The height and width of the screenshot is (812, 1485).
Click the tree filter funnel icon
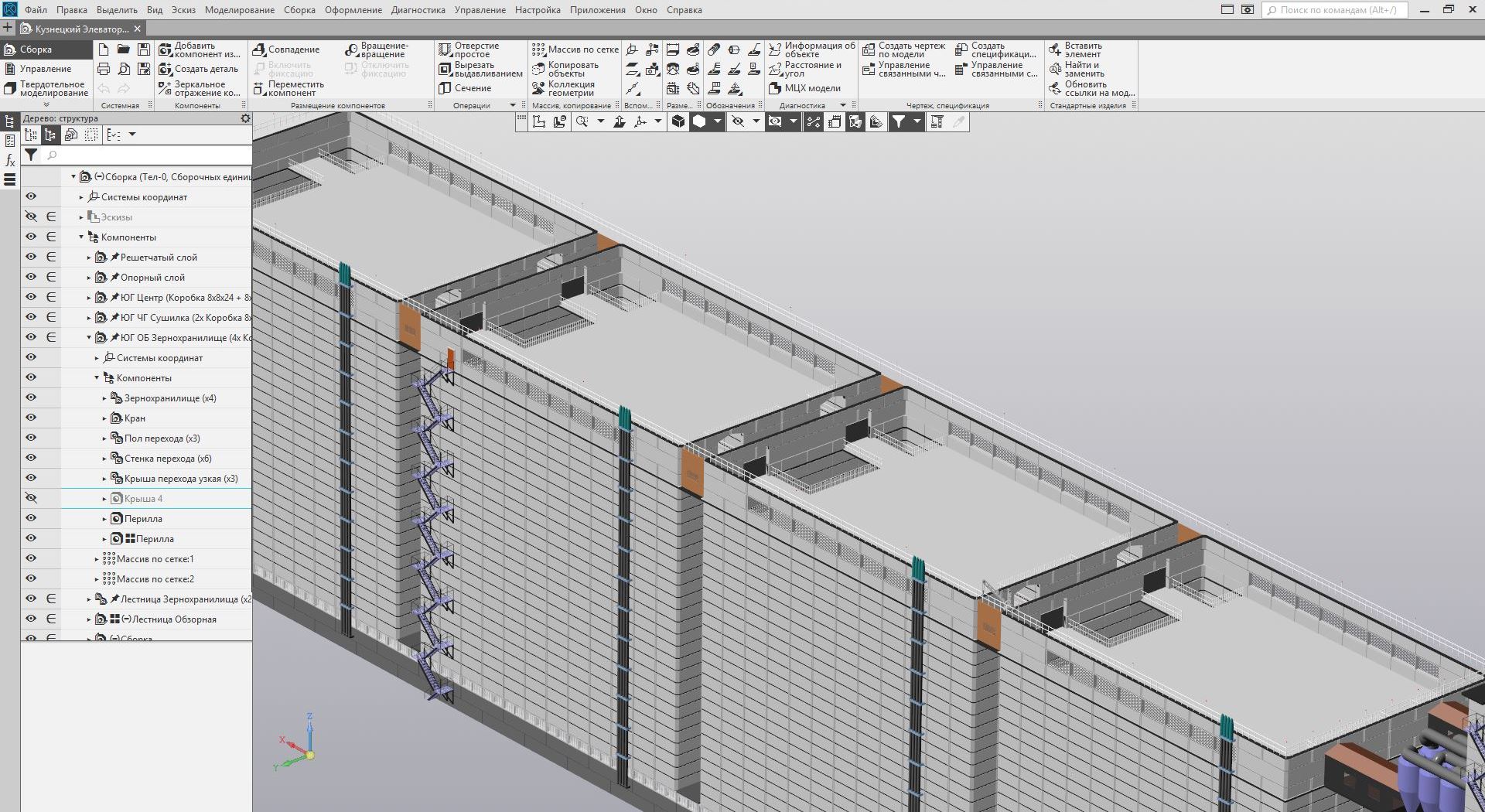click(x=31, y=155)
